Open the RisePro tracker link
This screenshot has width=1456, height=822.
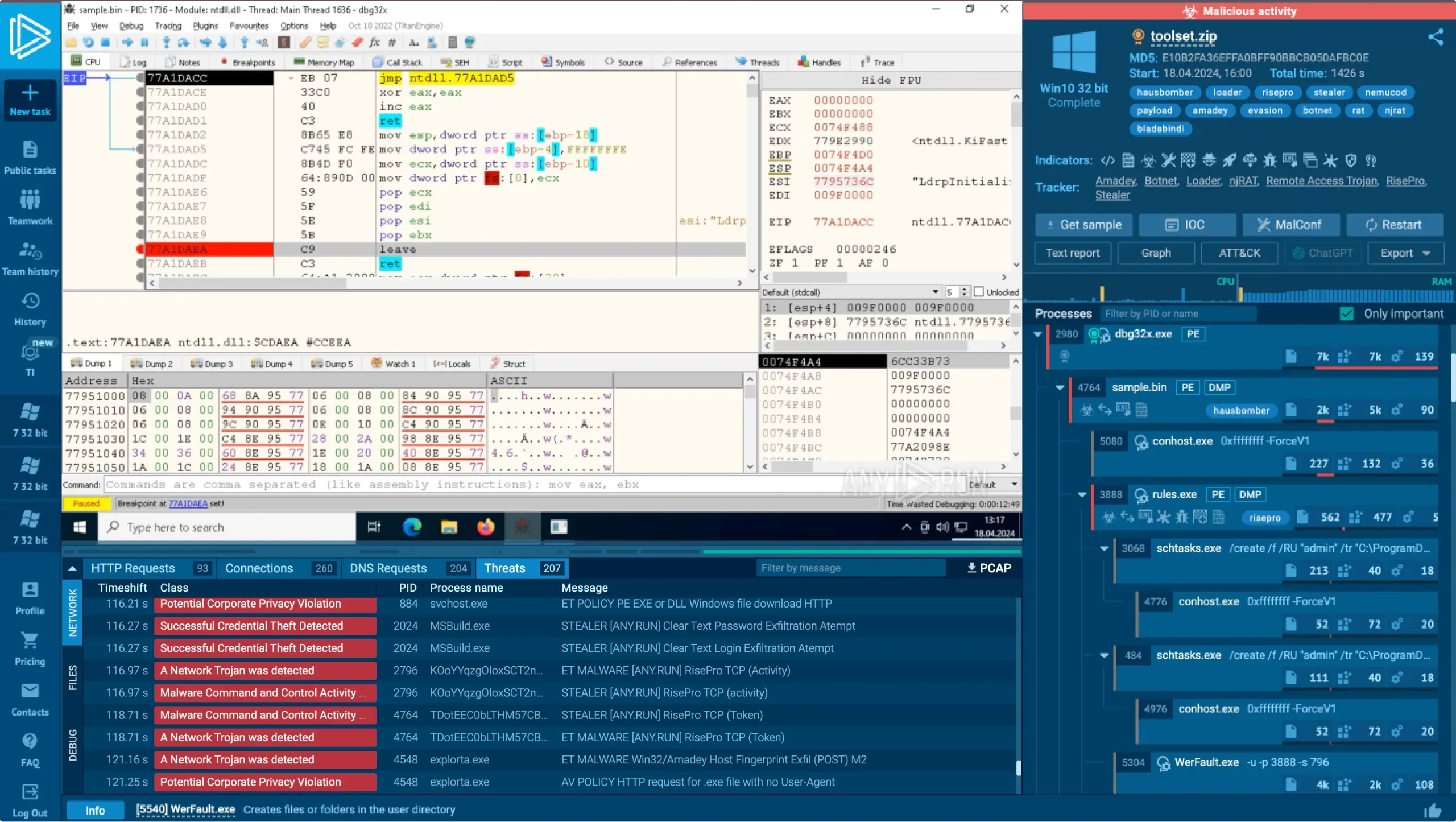click(1405, 181)
